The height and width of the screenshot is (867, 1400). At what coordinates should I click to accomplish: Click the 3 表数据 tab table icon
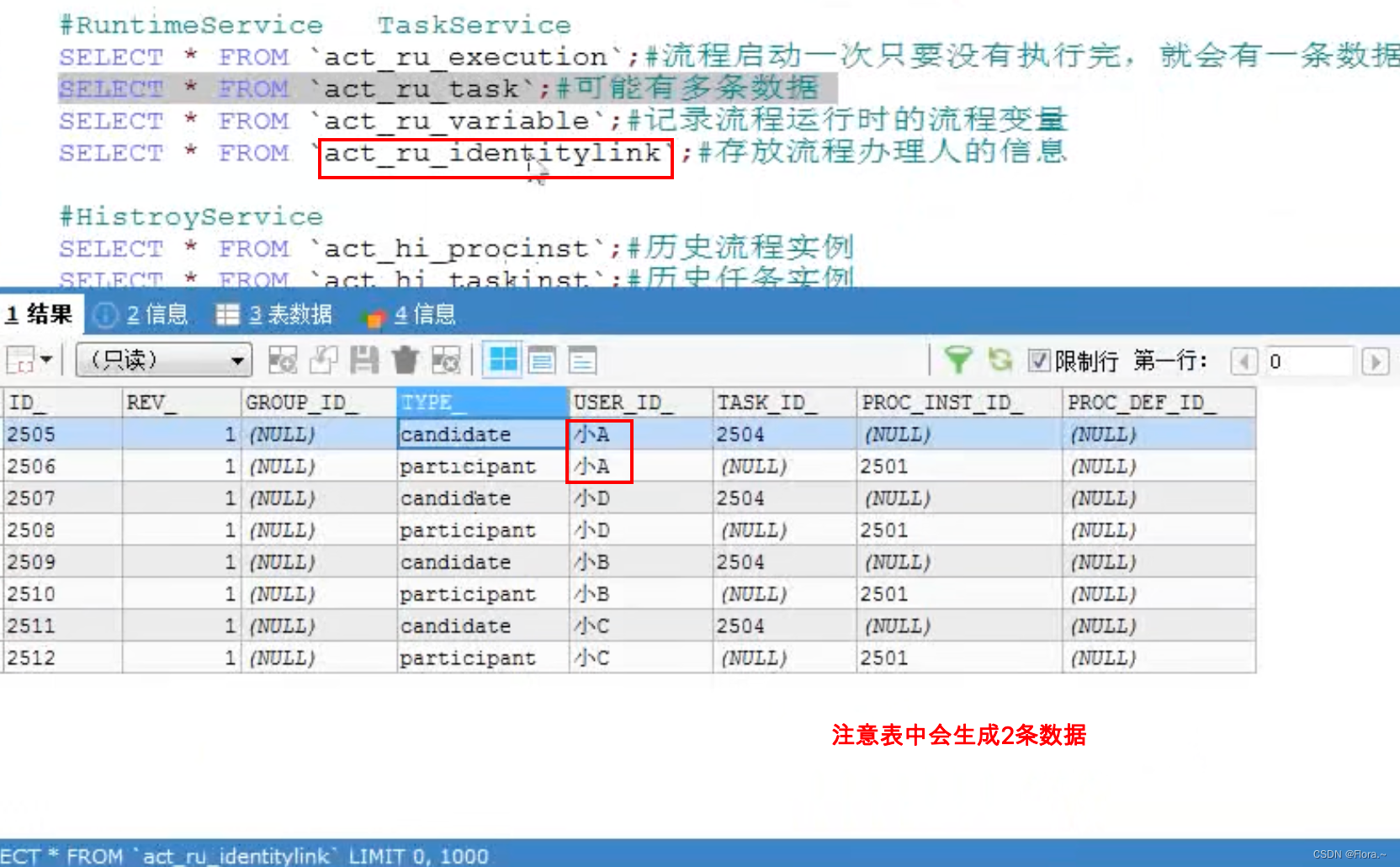coord(228,315)
